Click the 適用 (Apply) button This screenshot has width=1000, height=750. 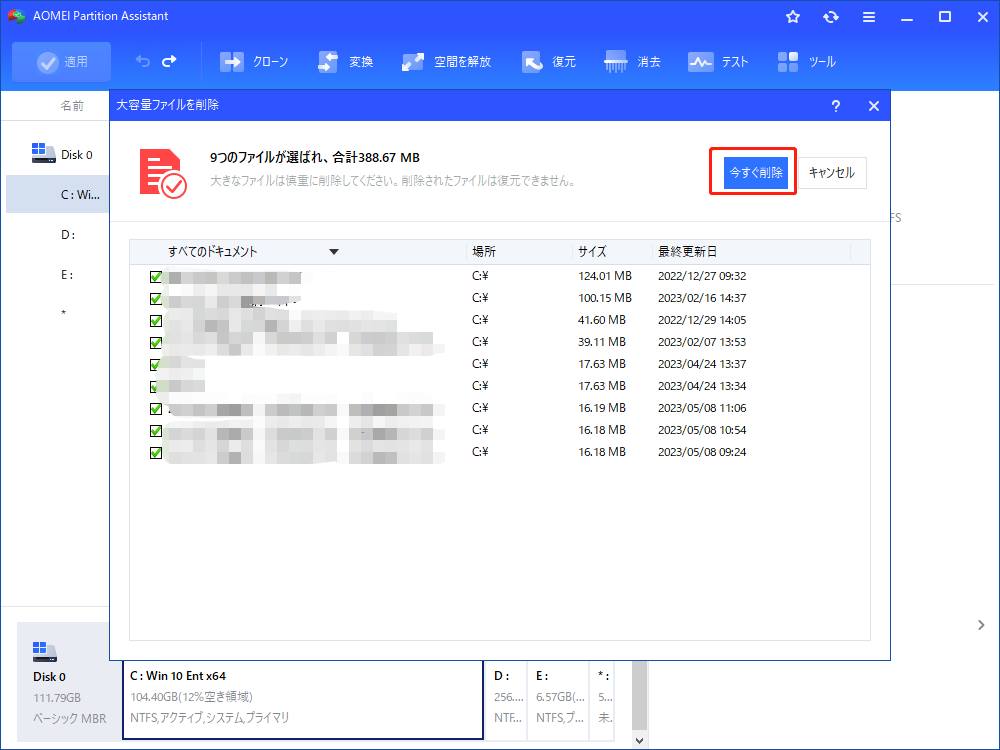coord(62,62)
